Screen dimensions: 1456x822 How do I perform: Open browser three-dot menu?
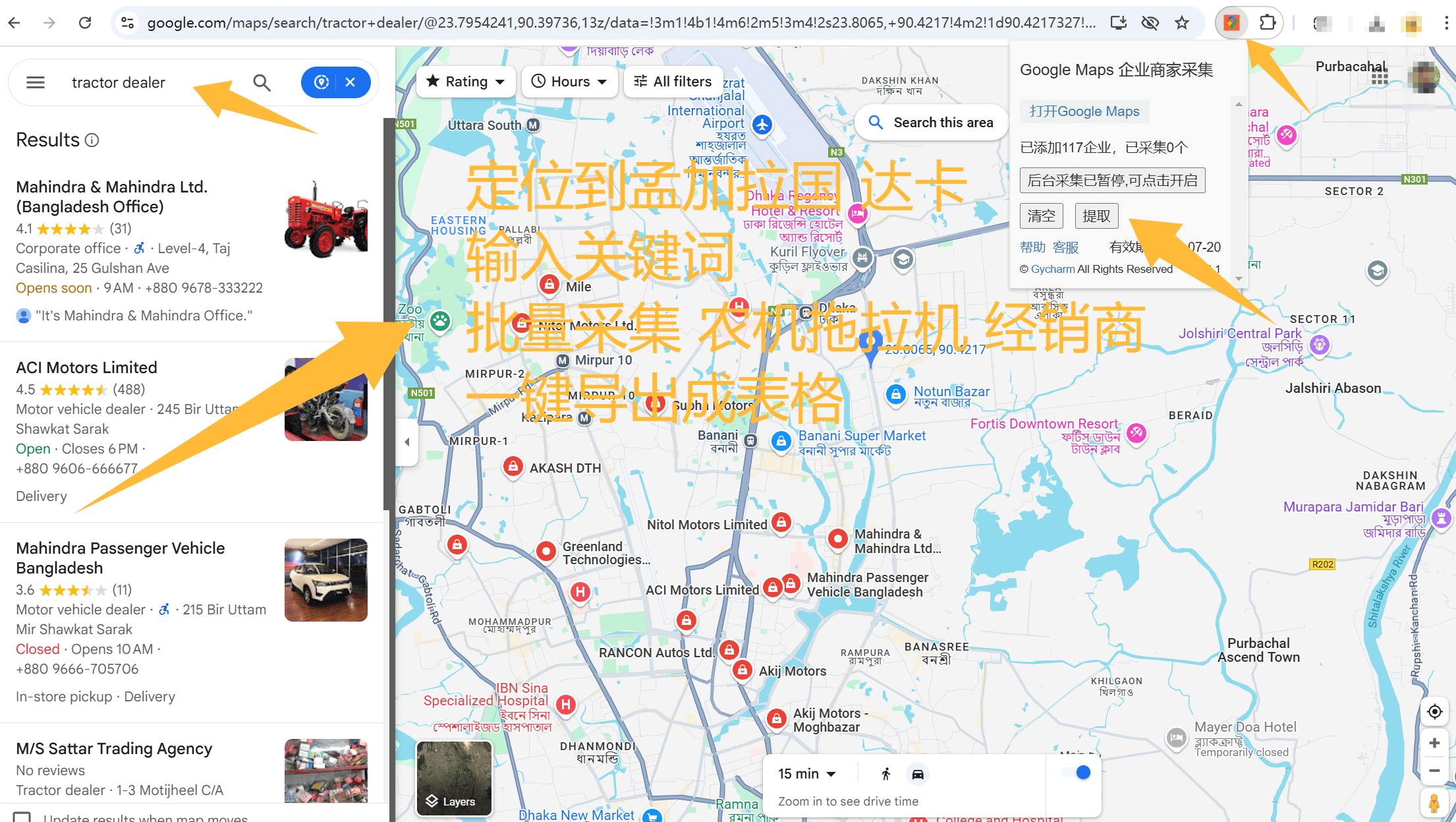(x=1445, y=23)
